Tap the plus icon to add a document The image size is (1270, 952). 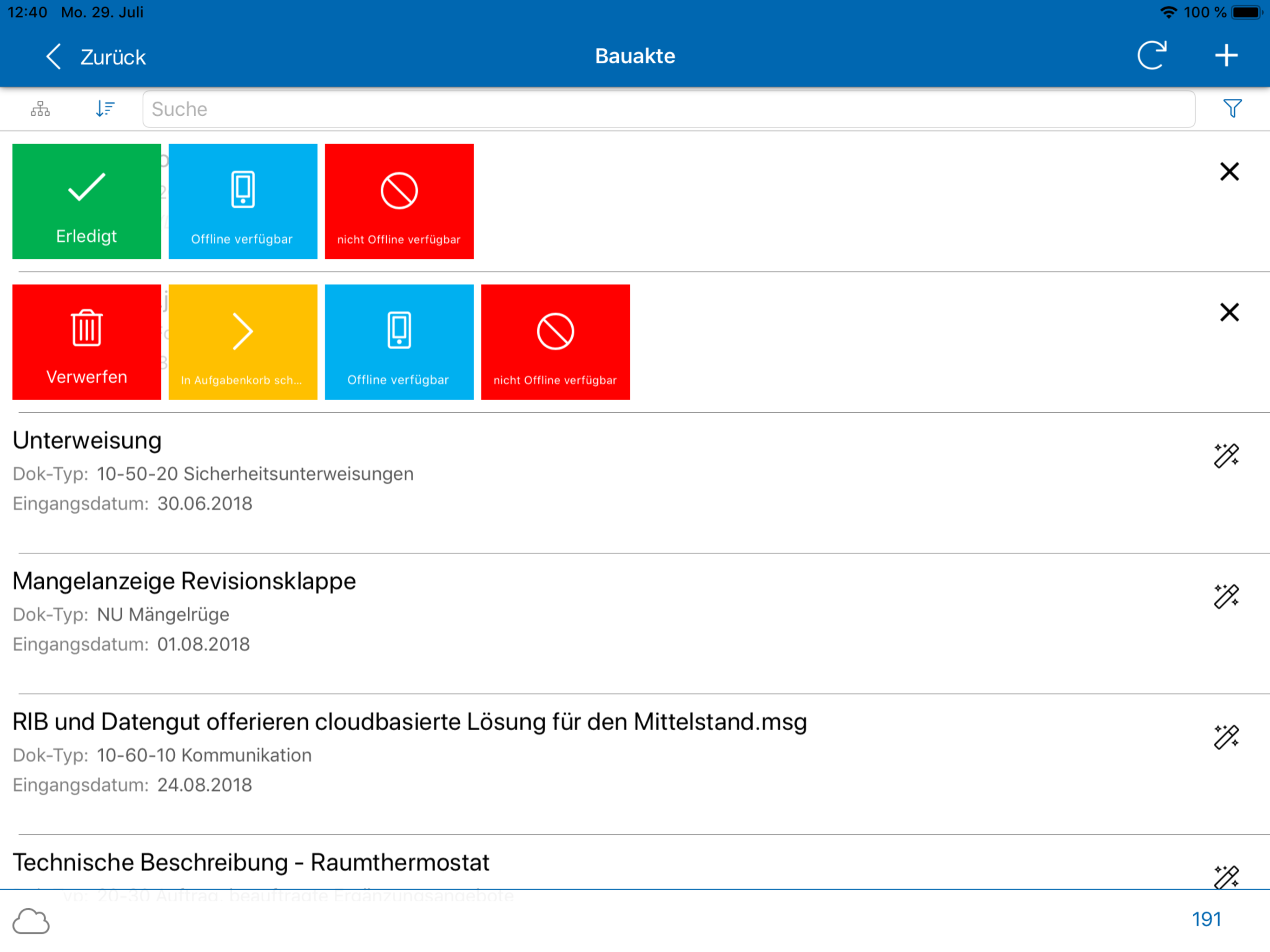click(1226, 56)
